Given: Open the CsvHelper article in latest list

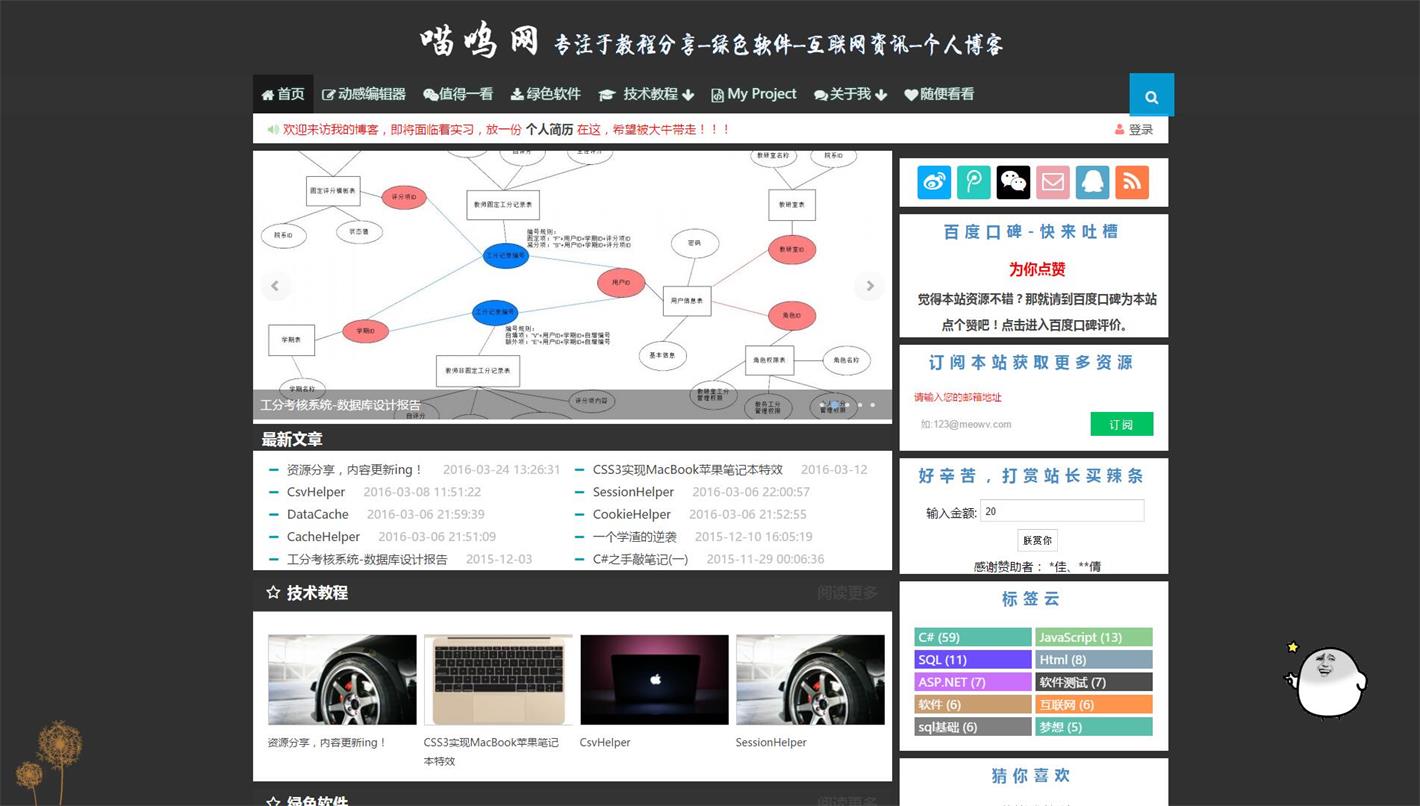Looking at the screenshot, I should [316, 492].
